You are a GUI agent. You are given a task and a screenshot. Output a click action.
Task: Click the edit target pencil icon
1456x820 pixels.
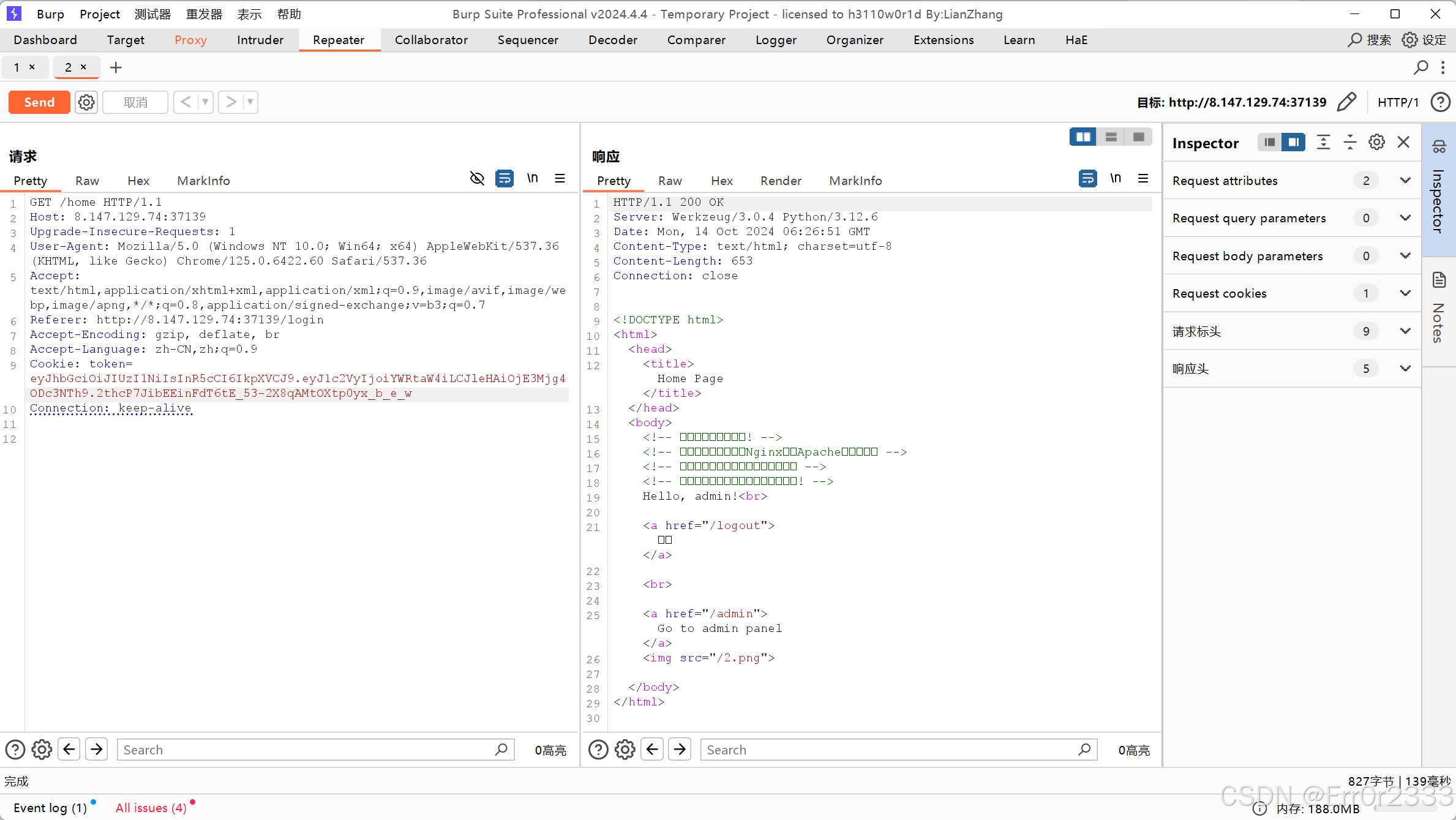tap(1347, 102)
